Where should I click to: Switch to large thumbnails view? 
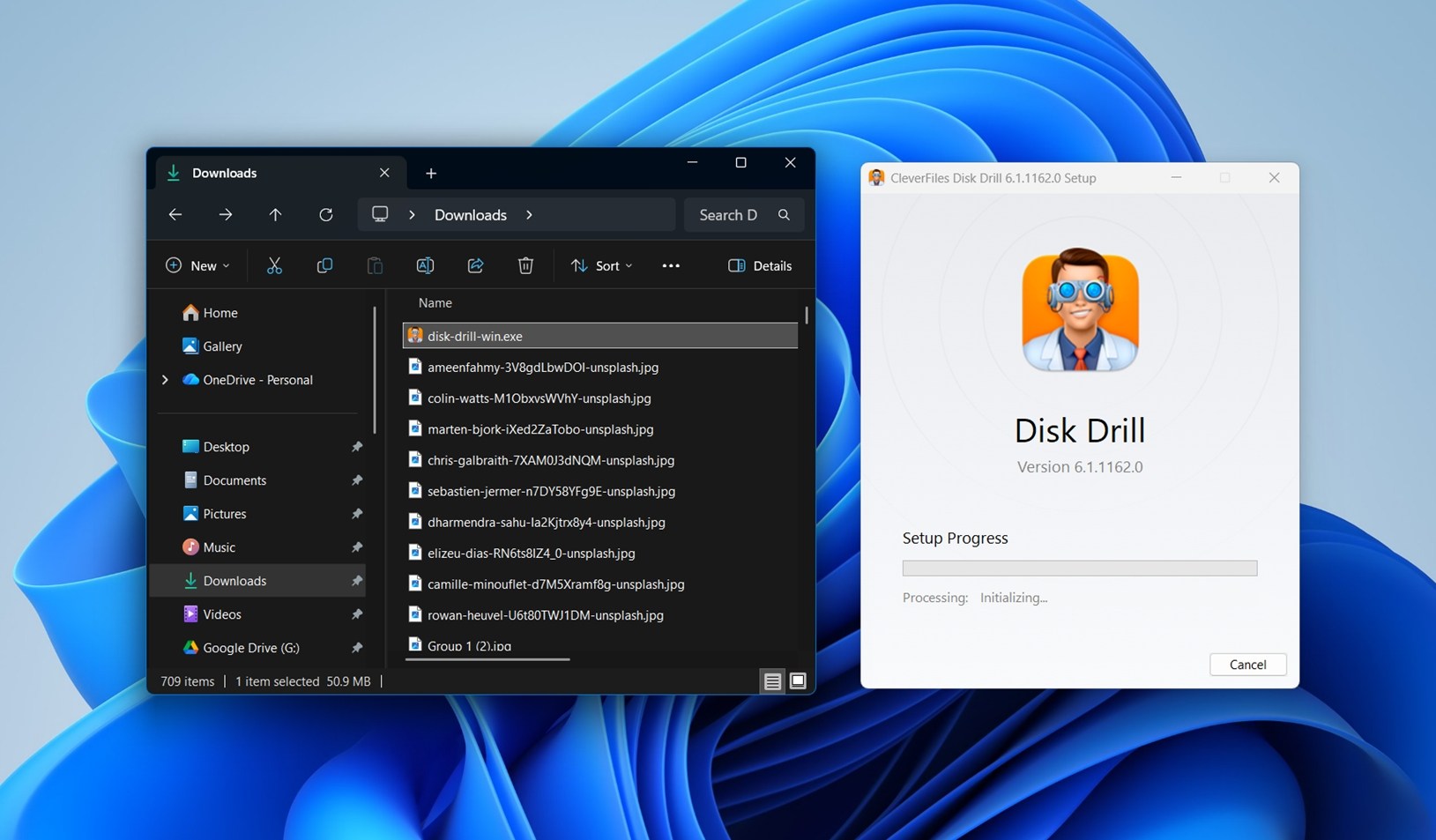click(798, 680)
